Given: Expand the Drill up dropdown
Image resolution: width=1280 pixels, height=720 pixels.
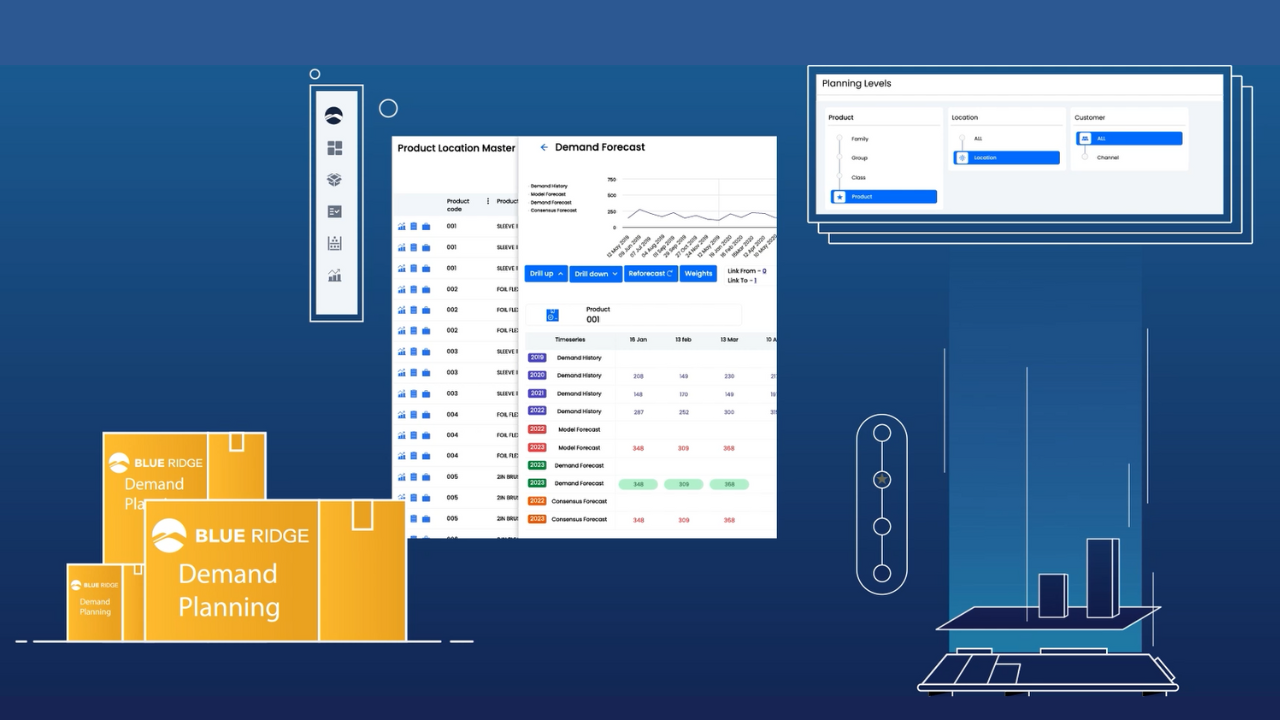Looking at the screenshot, I should click(546, 274).
